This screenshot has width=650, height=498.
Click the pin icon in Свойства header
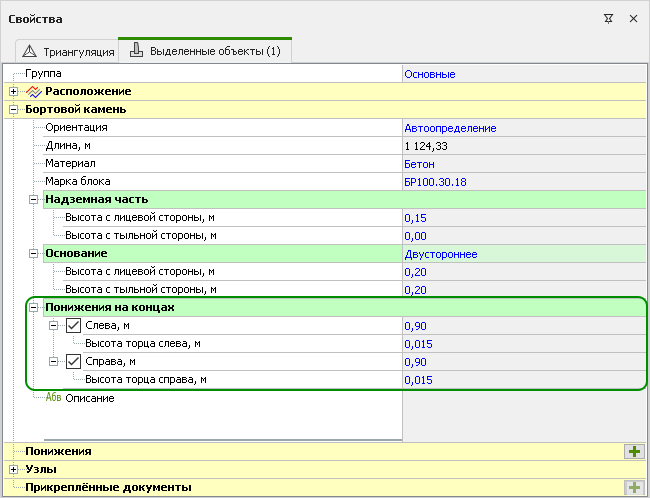click(608, 18)
